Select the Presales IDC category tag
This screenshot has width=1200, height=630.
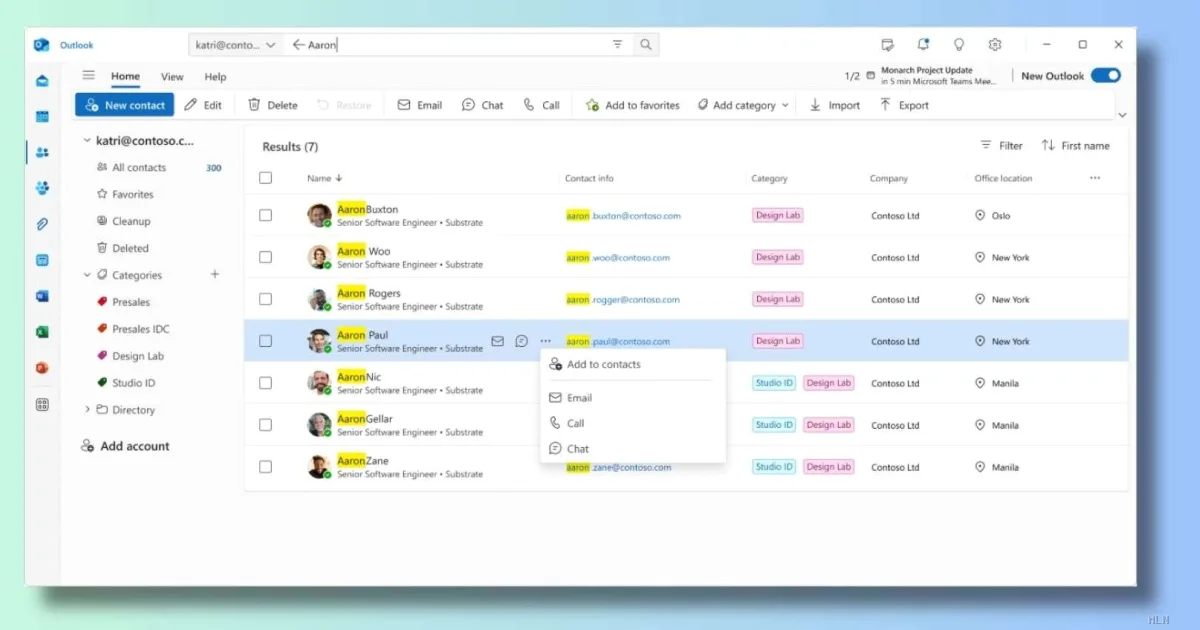pyautogui.click(x=140, y=329)
